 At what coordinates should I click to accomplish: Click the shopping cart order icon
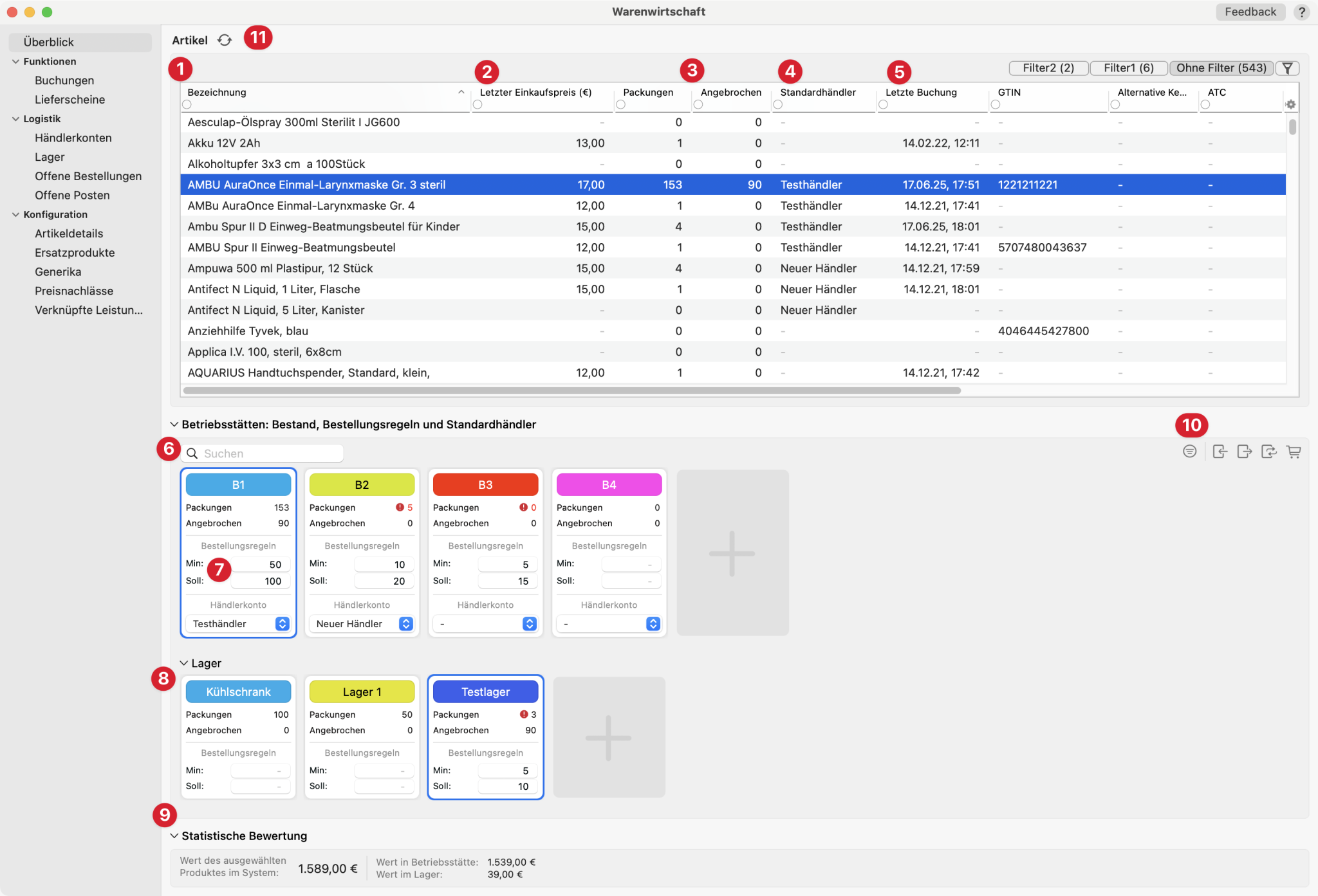pos(1294,452)
